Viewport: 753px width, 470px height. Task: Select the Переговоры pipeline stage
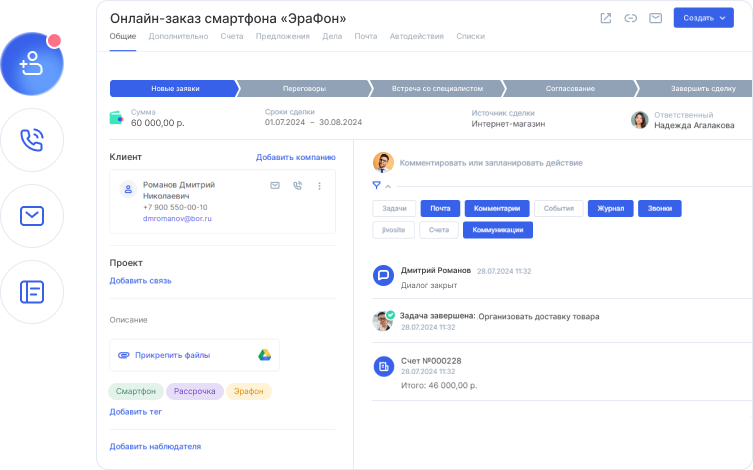coord(303,88)
